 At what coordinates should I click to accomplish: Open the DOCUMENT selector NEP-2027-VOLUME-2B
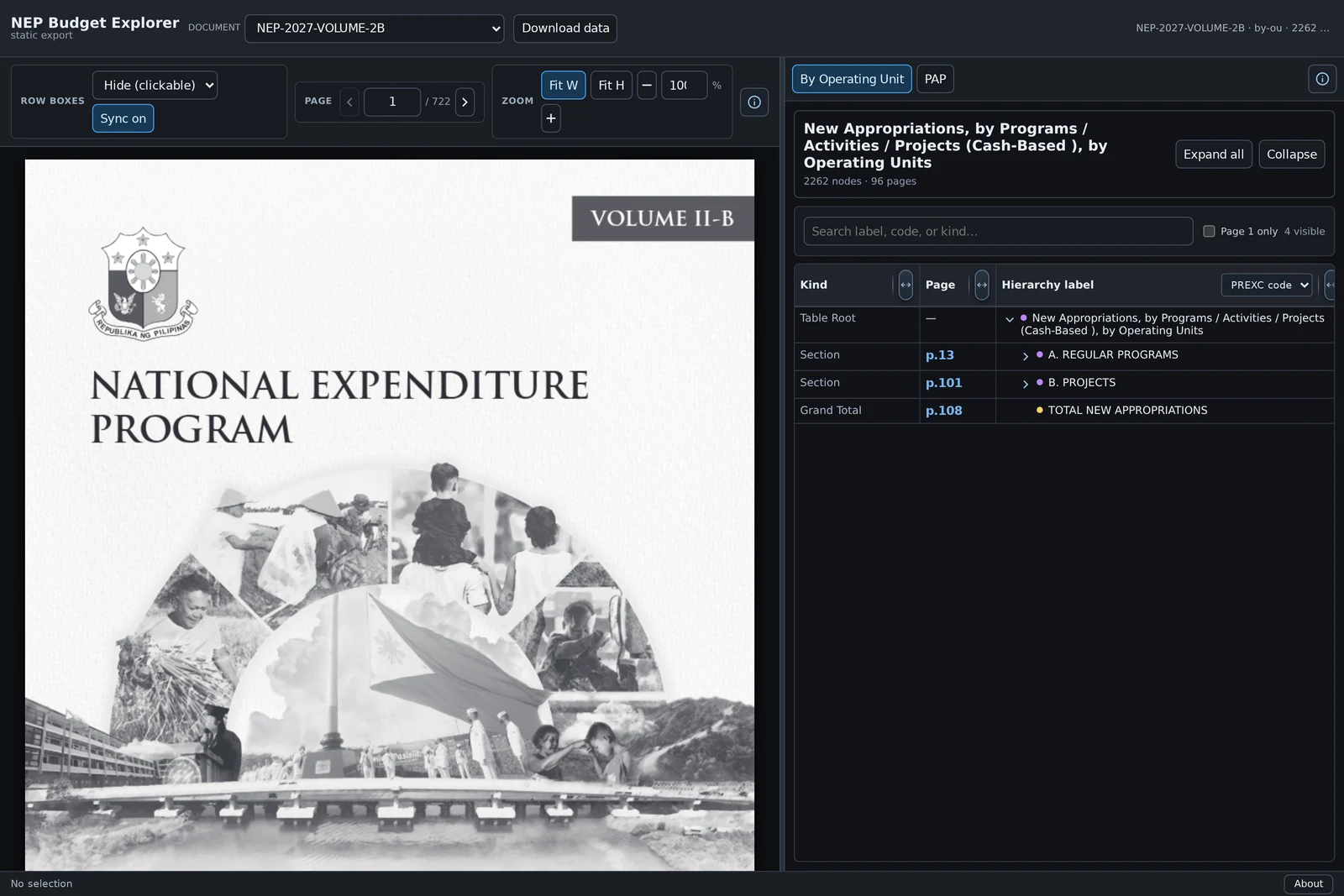375,28
